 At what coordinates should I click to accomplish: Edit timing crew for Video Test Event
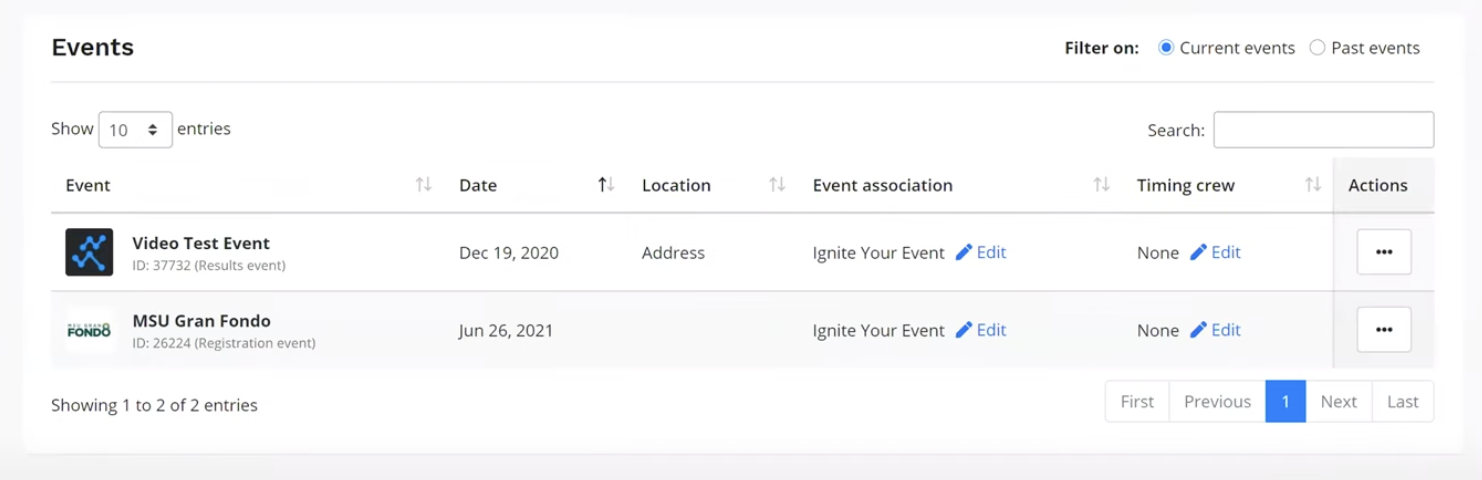1215,252
